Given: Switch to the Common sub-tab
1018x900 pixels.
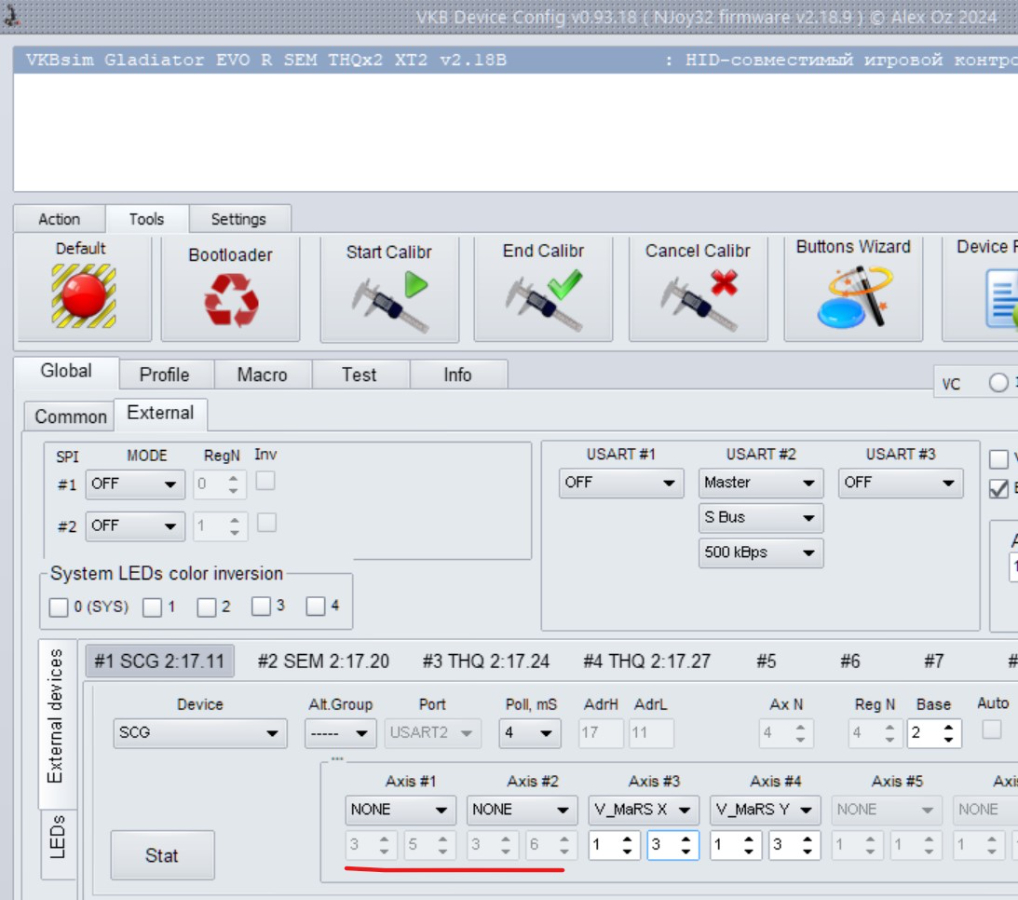Looking at the screenshot, I should (70, 416).
